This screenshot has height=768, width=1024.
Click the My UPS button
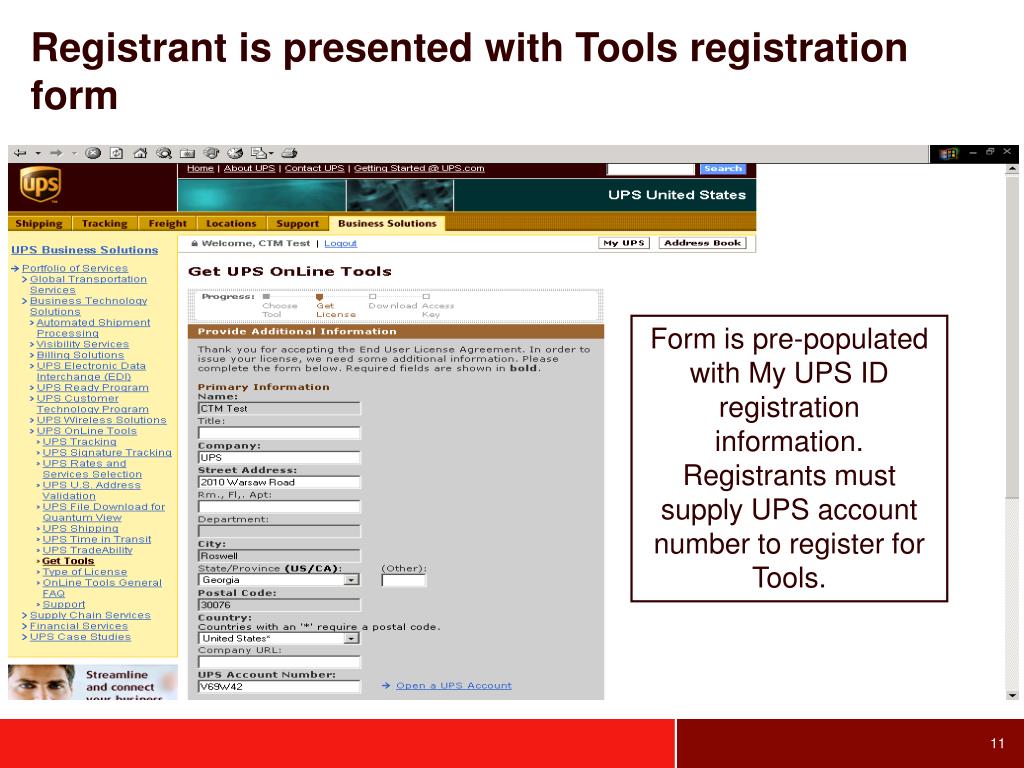624,243
